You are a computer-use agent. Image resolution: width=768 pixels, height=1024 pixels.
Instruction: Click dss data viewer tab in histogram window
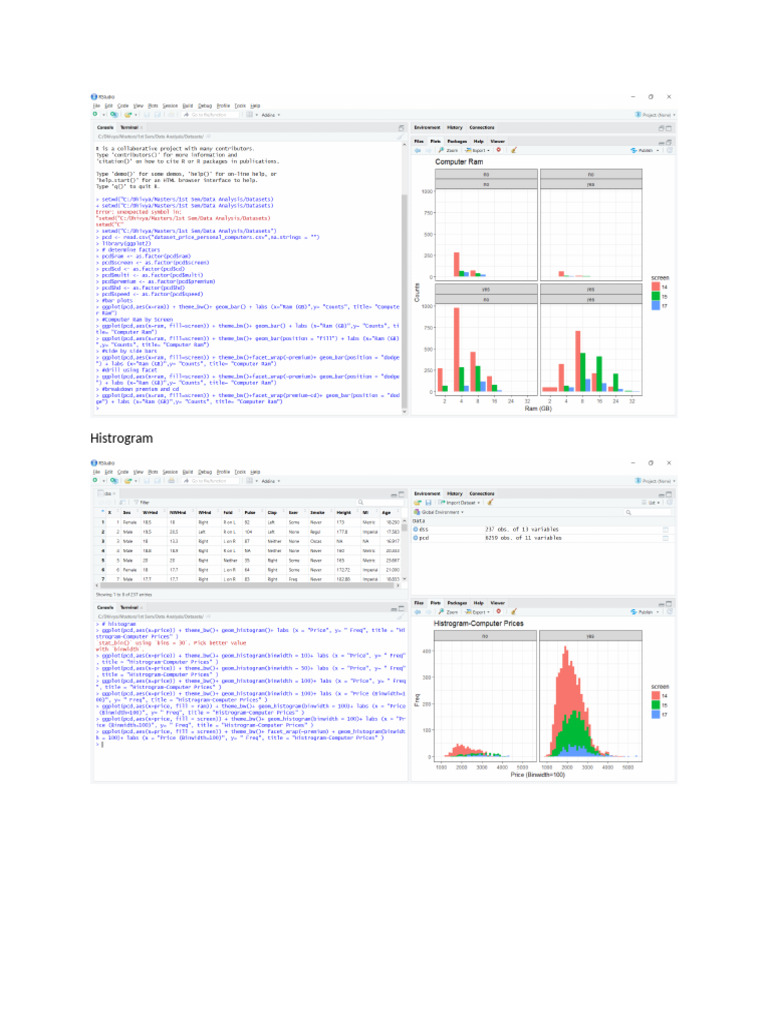click(x=106, y=494)
